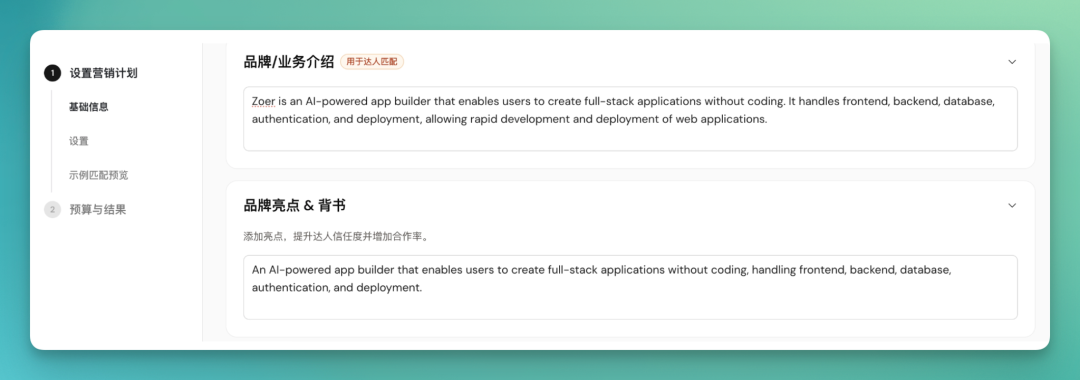This screenshot has width=1080, height=380.
Task: Click the 品牌/业务介绍 heading
Action: pos(289,61)
